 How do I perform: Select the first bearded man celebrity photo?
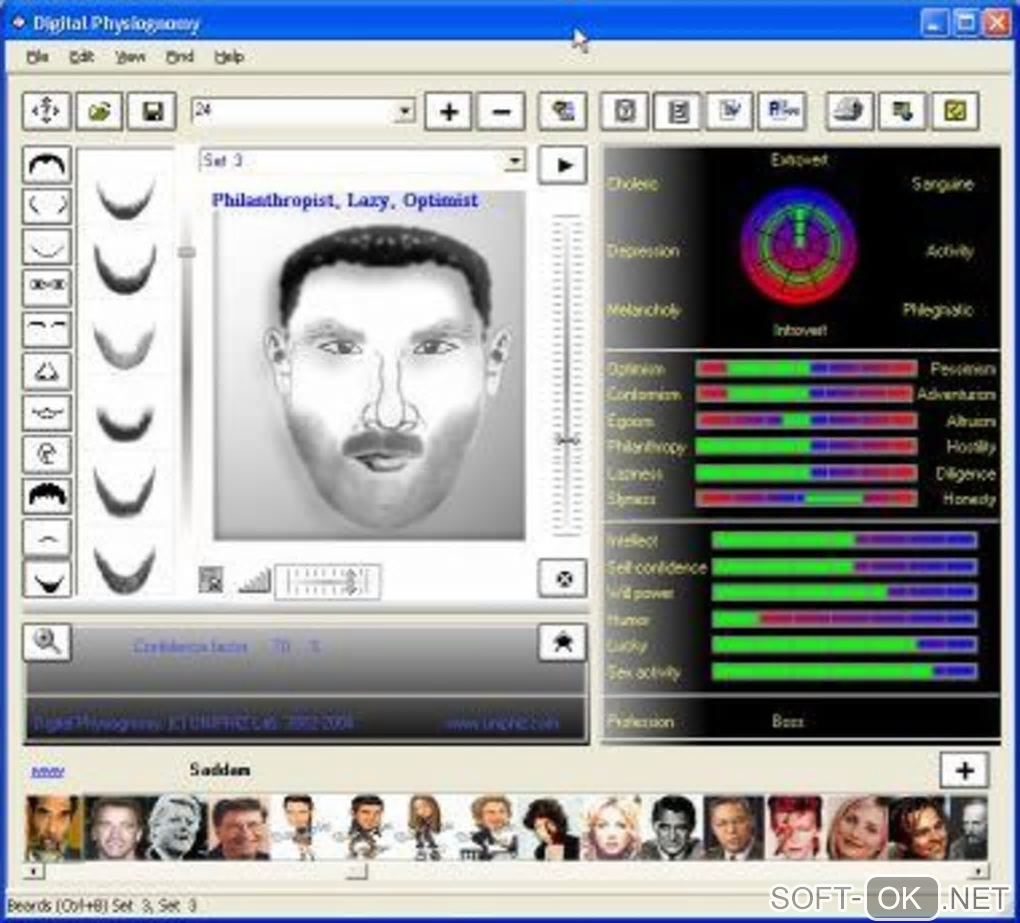(55, 828)
